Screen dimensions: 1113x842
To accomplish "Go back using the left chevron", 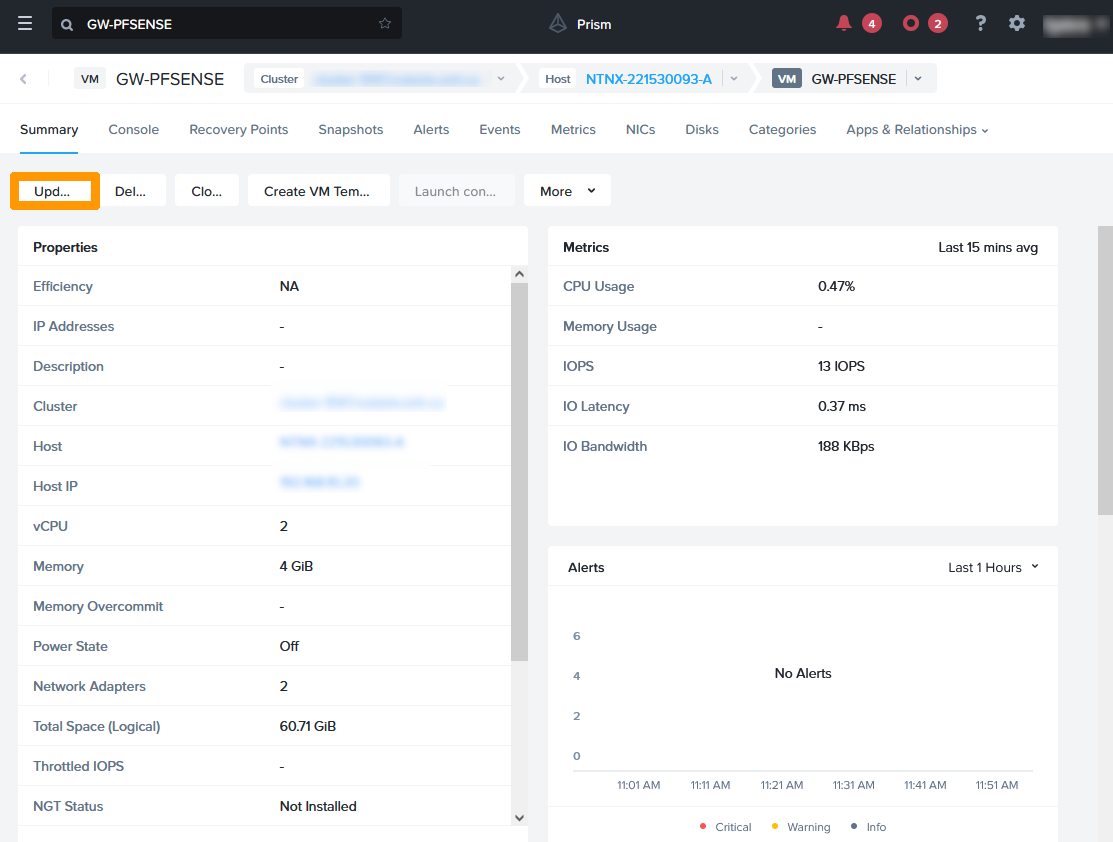I will point(24,79).
